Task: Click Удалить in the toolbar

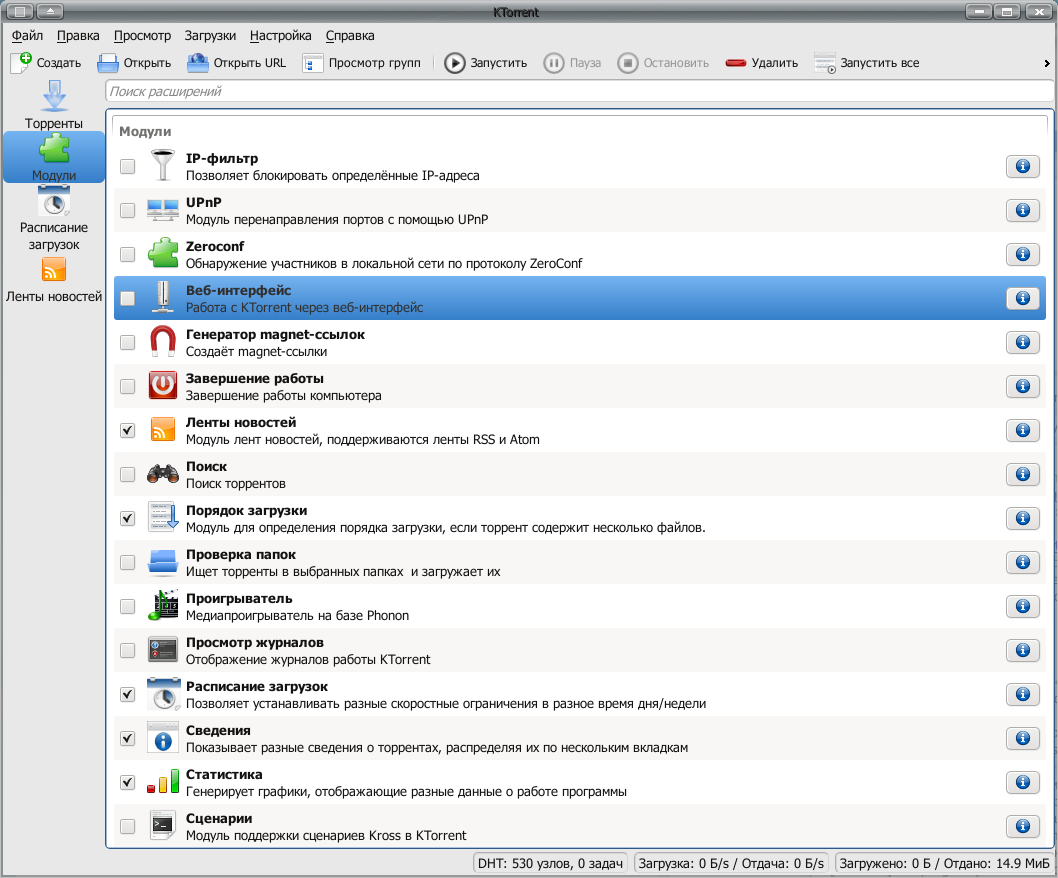Action: pyautogui.click(x=762, y=63)
